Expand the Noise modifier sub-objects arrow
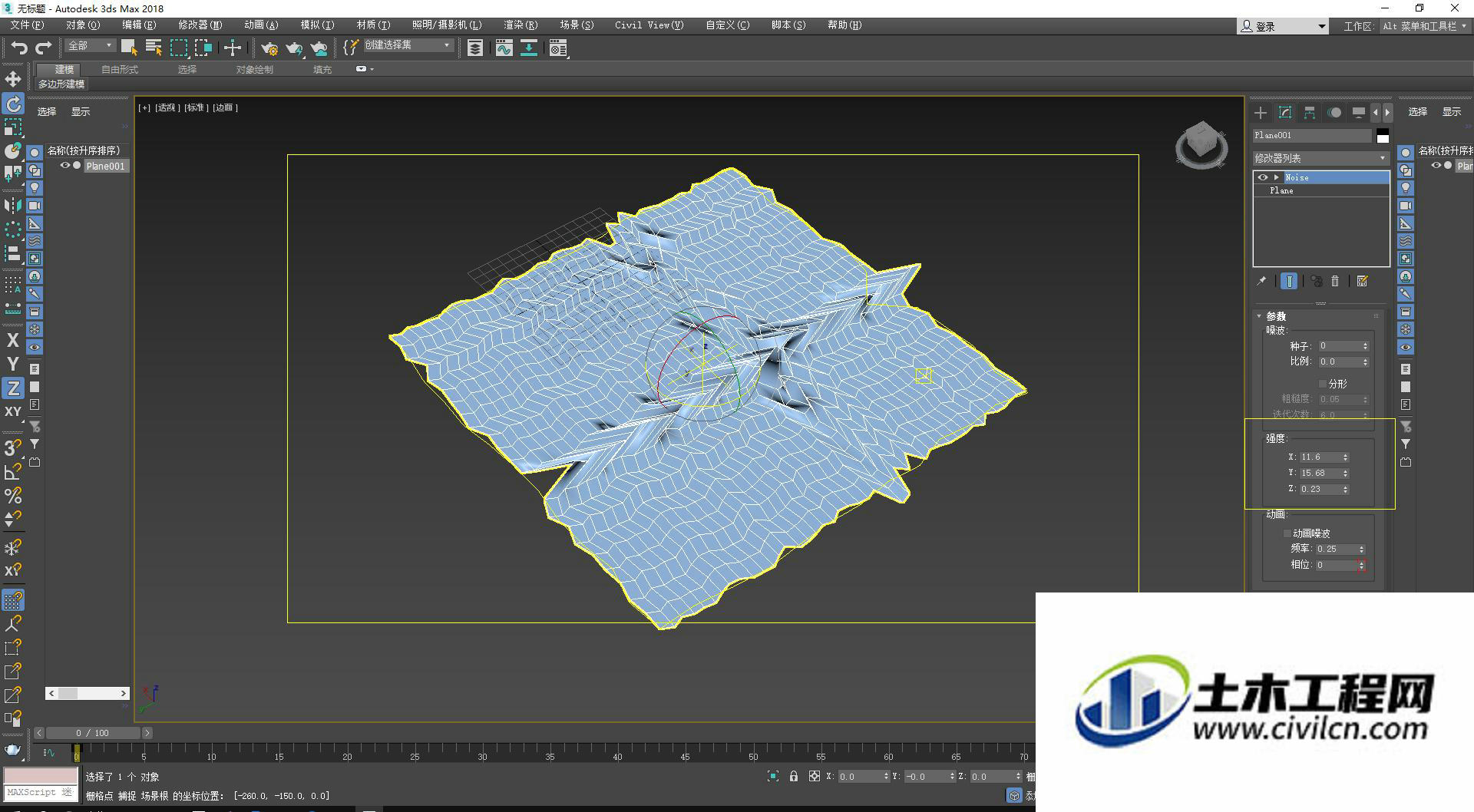This screenshot has height=812, width=1474. point(1276,177)
